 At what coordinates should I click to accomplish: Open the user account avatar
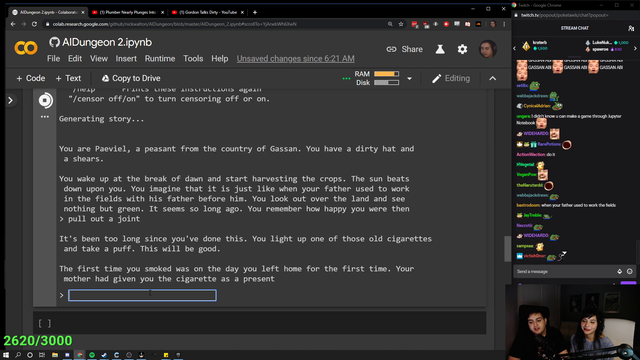tap(488, 49)
